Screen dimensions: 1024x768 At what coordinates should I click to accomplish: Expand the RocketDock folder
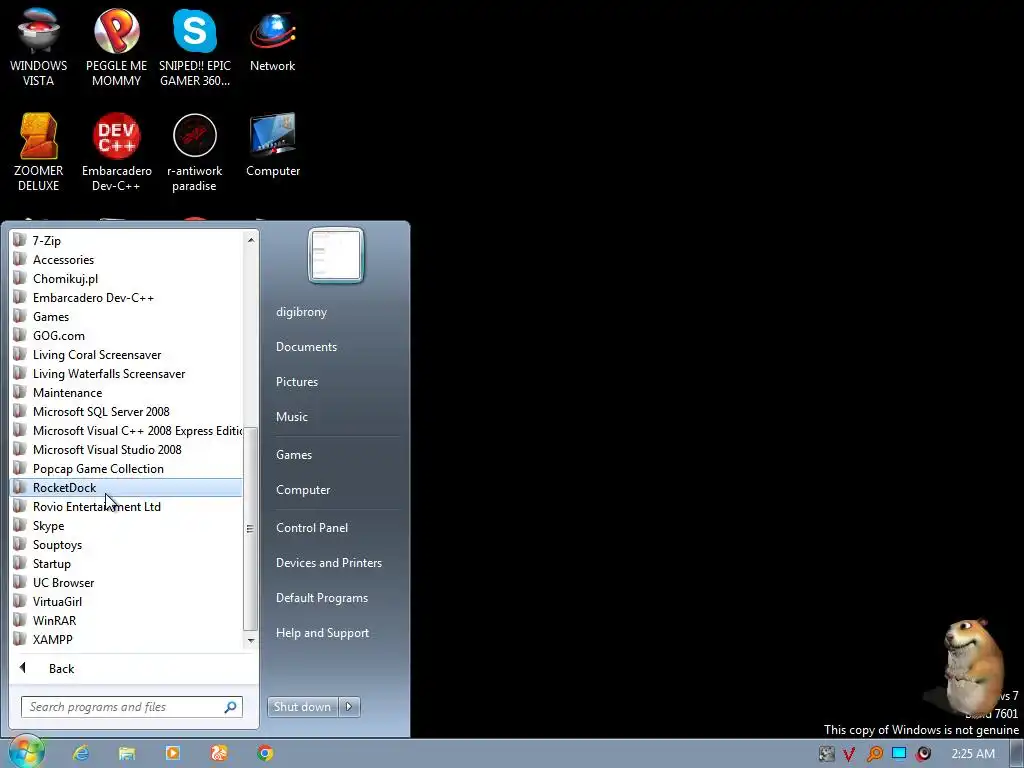click(x=127, y=487)
